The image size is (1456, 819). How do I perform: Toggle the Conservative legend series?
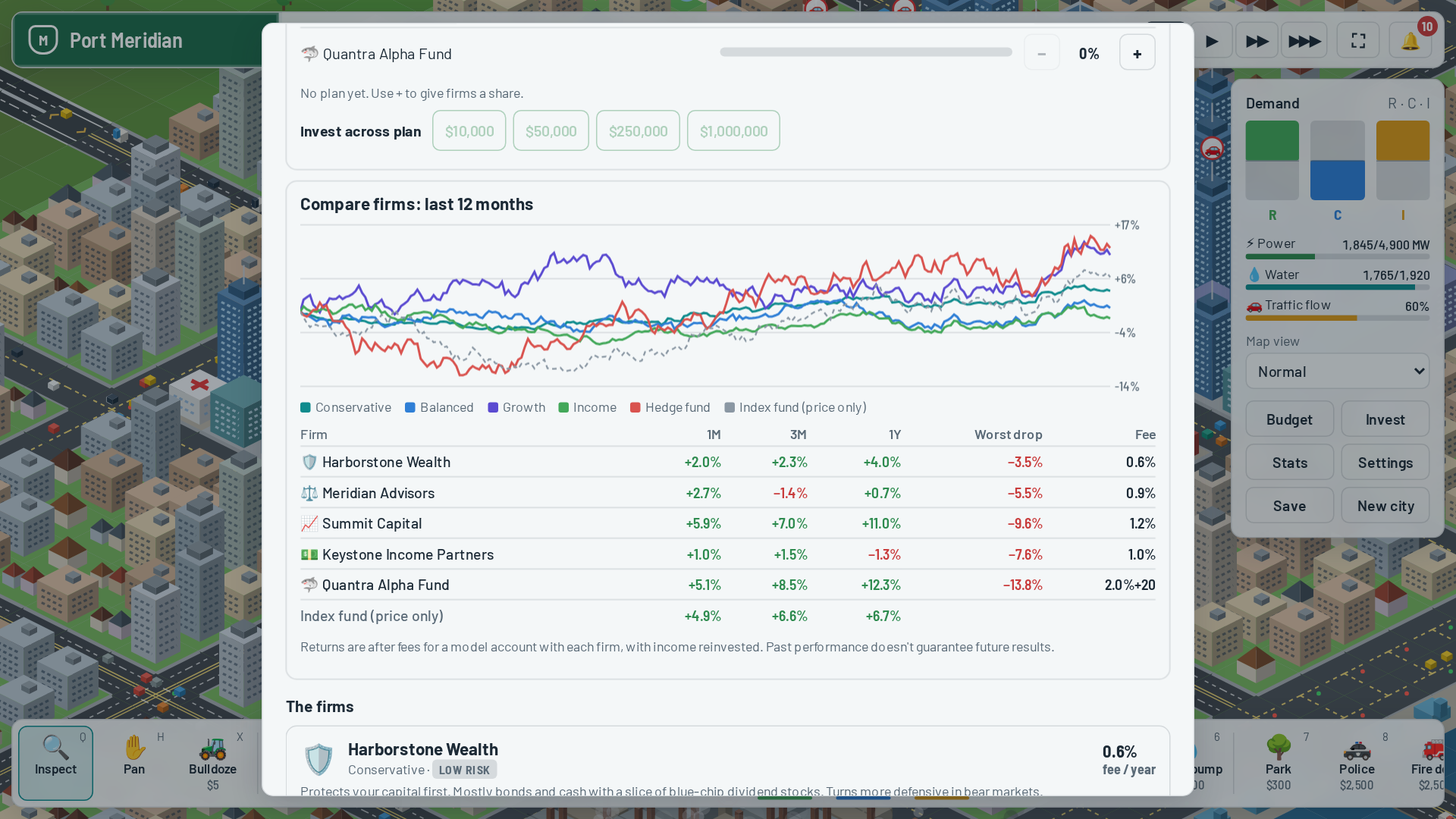point(346,408)
